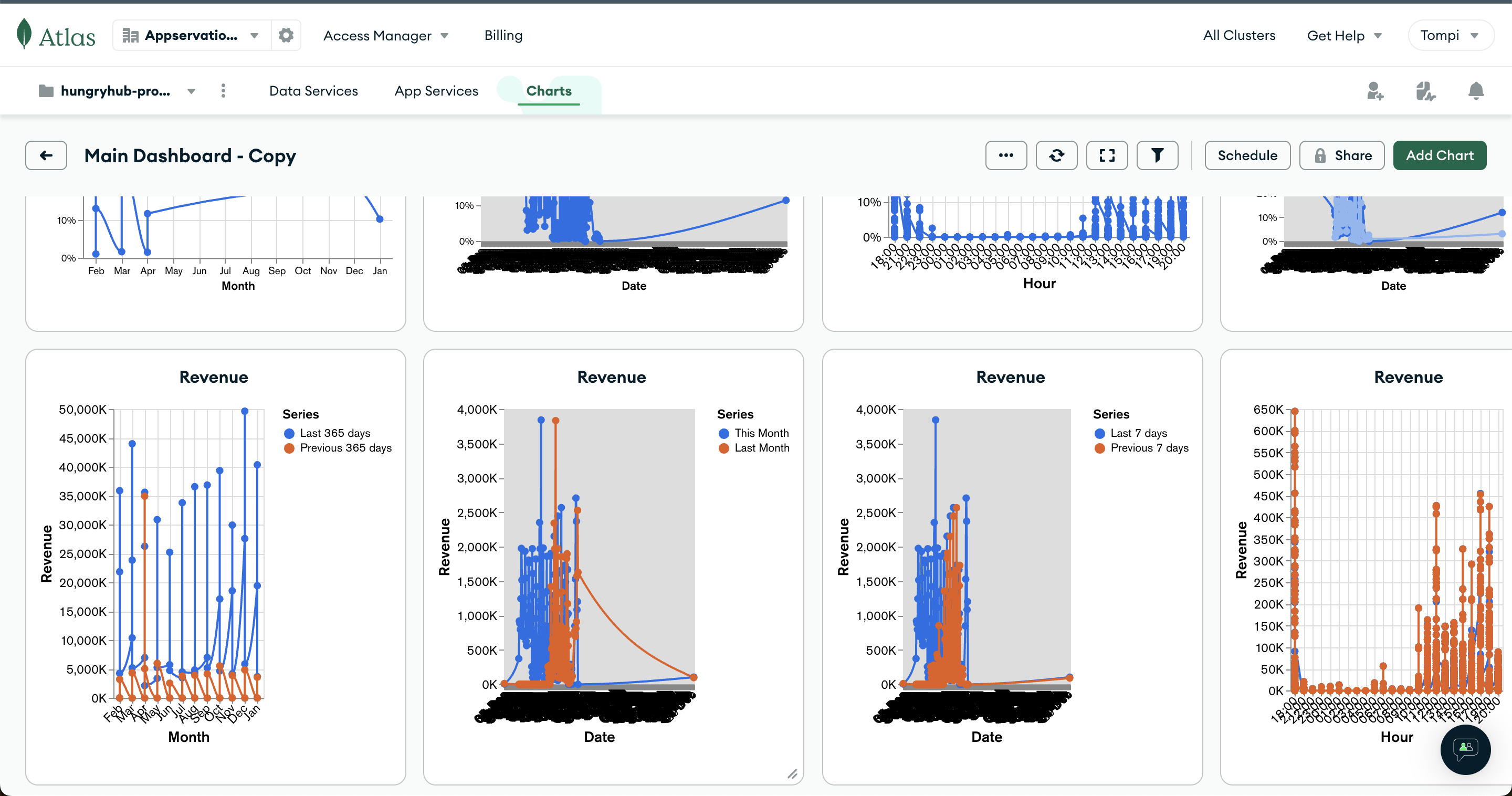Viewport: 1512px width, 796px height.
Task: Click the project vertical dots menu
Action: point(223,91)
